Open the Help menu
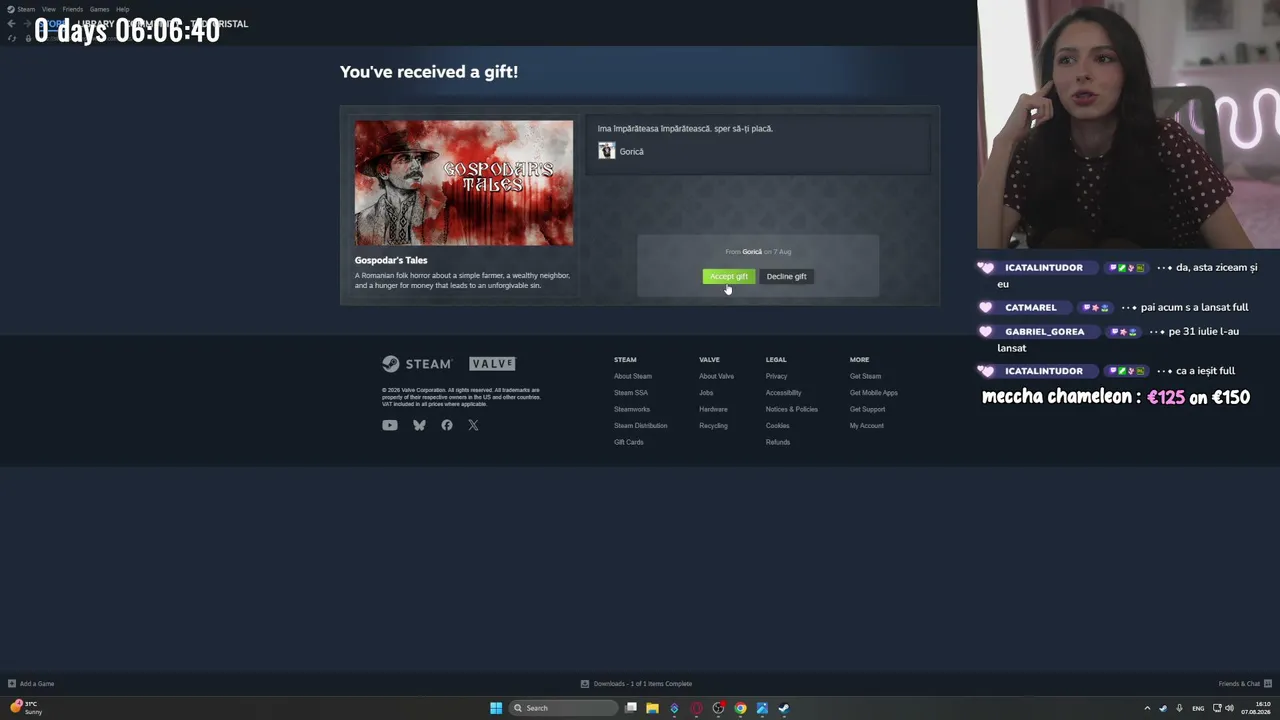1280x720 pixels. [122, 9]
